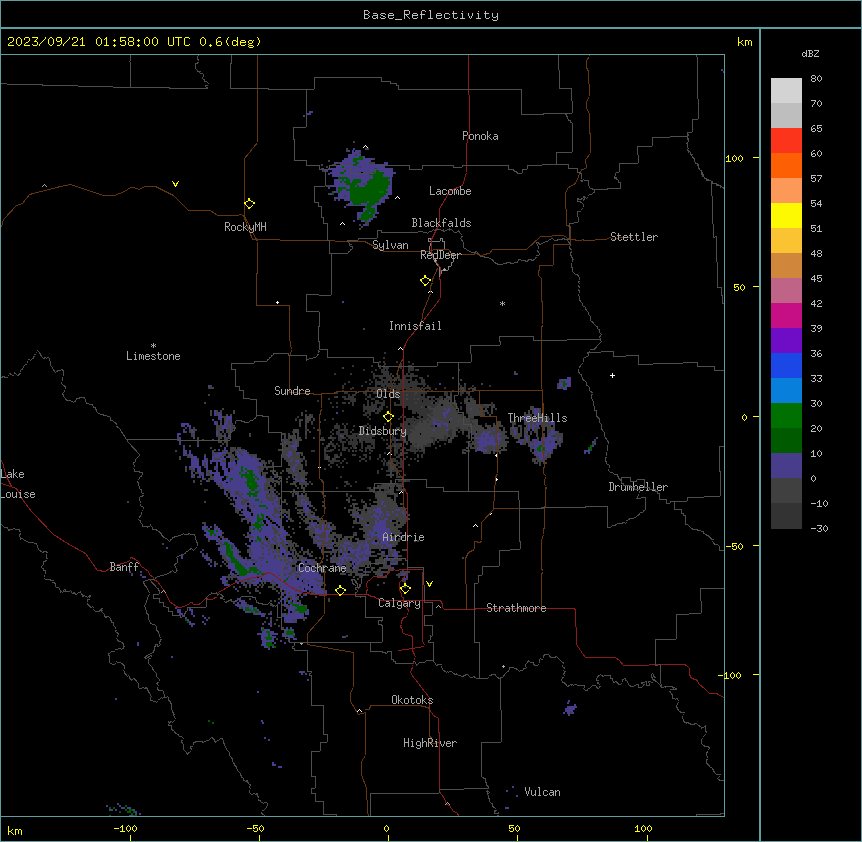This screenshot has width=862, height=842.
Task: Click the Lake Louise label
Action: (18, 484)
